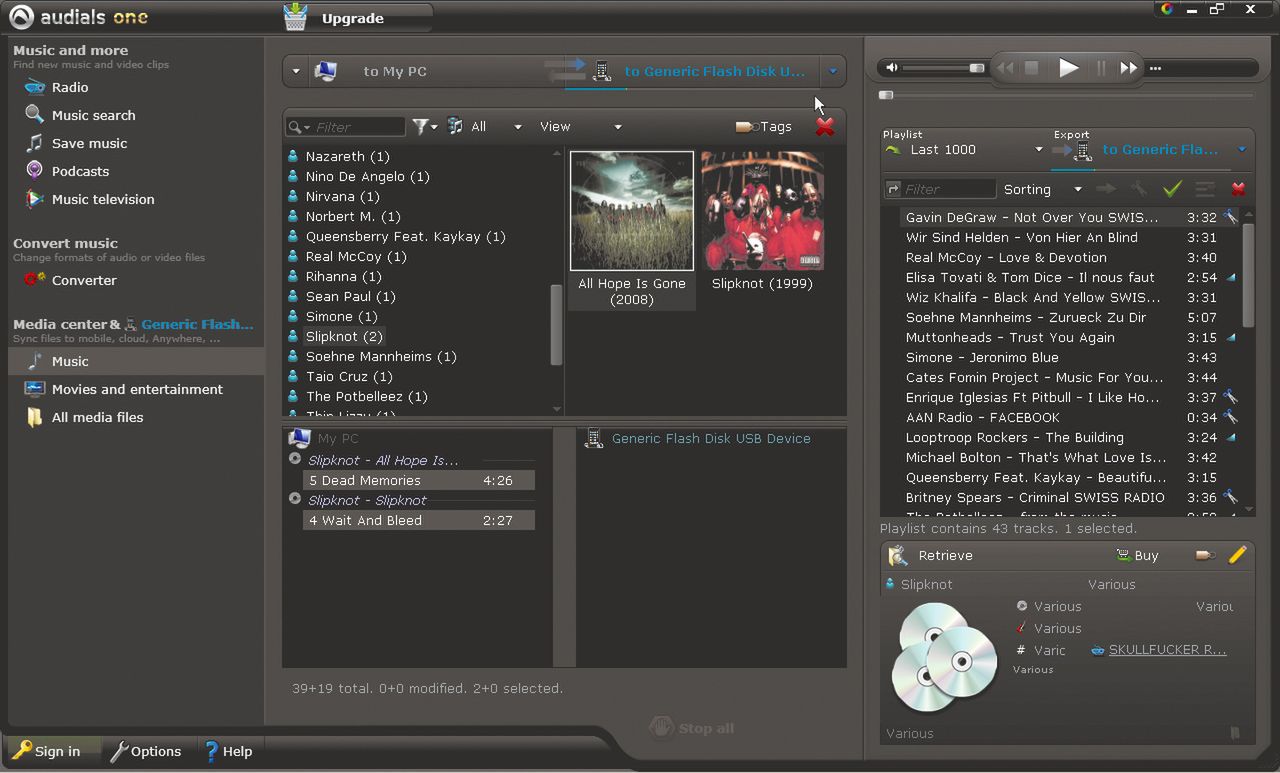Select artist Taio Cruz (1)
The image size is (1280, 773).
click(x=349, y=376)
